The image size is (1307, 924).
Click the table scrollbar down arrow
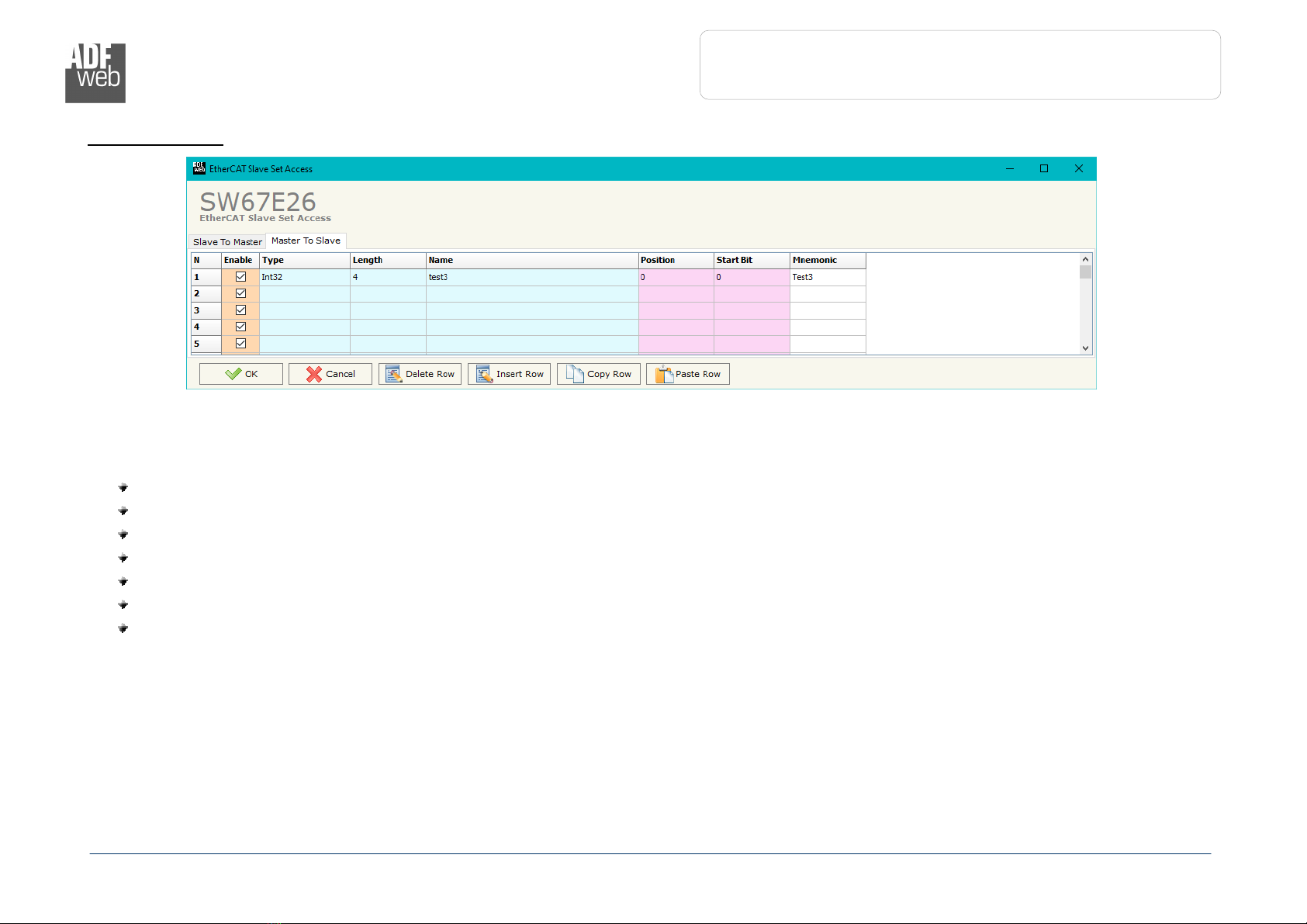1085,348
